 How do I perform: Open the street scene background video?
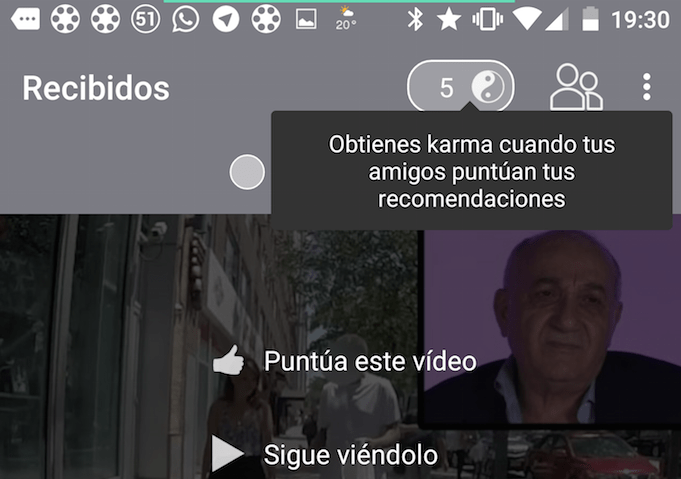coord(208,347)
